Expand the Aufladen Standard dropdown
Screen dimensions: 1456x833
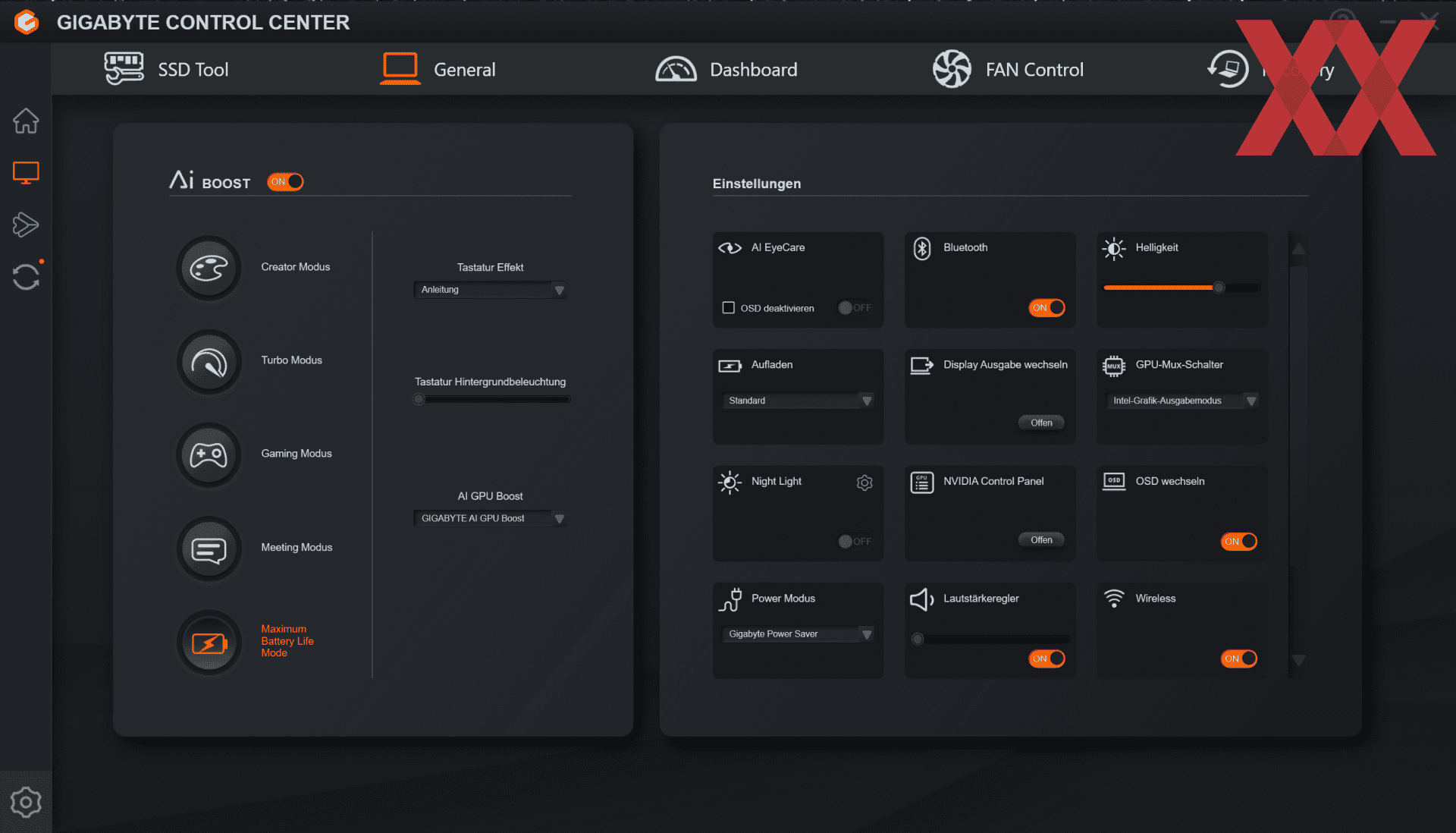click(x=798, y=401)
